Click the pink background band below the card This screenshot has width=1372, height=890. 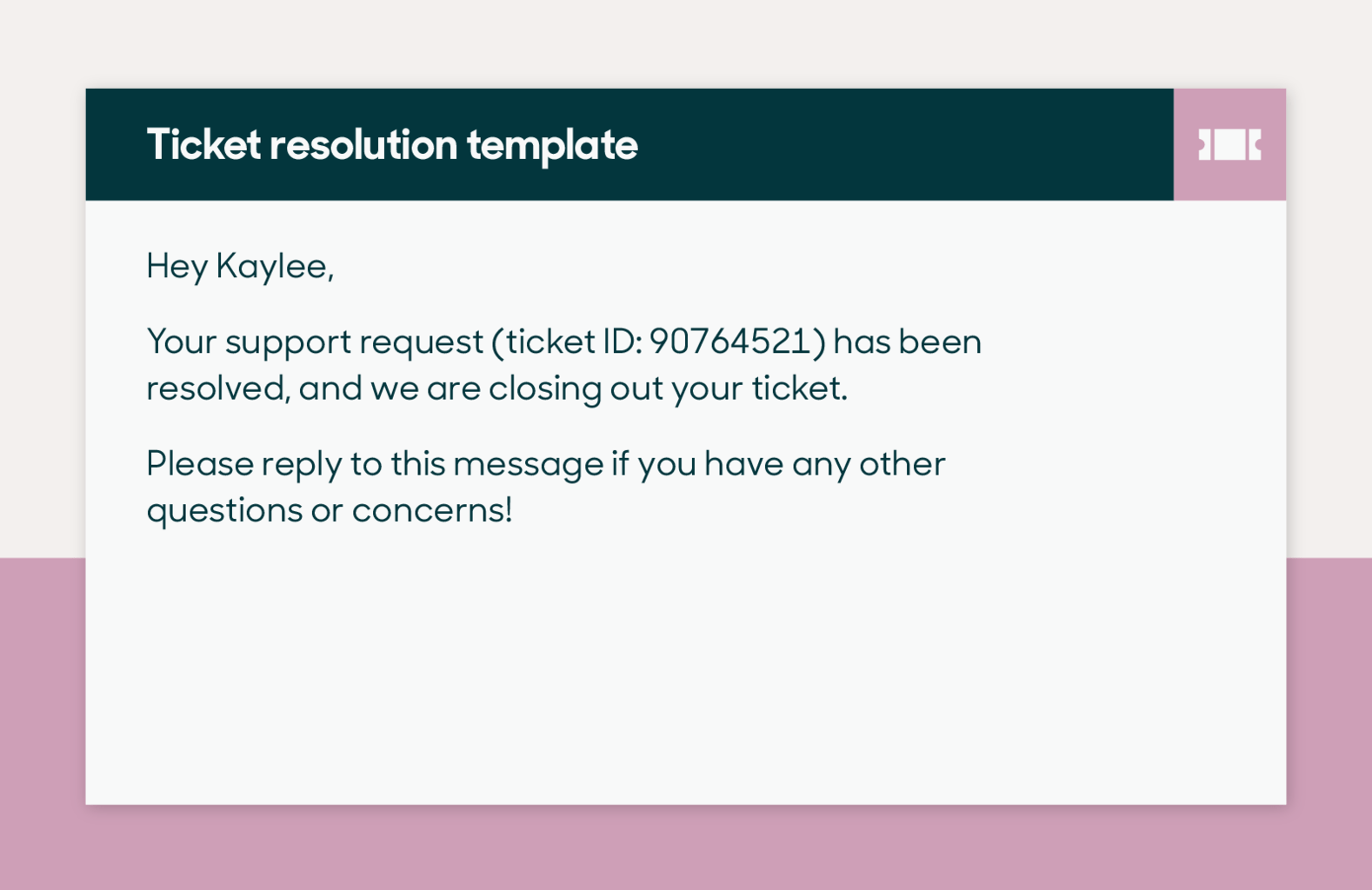click(x=685, y=847)
